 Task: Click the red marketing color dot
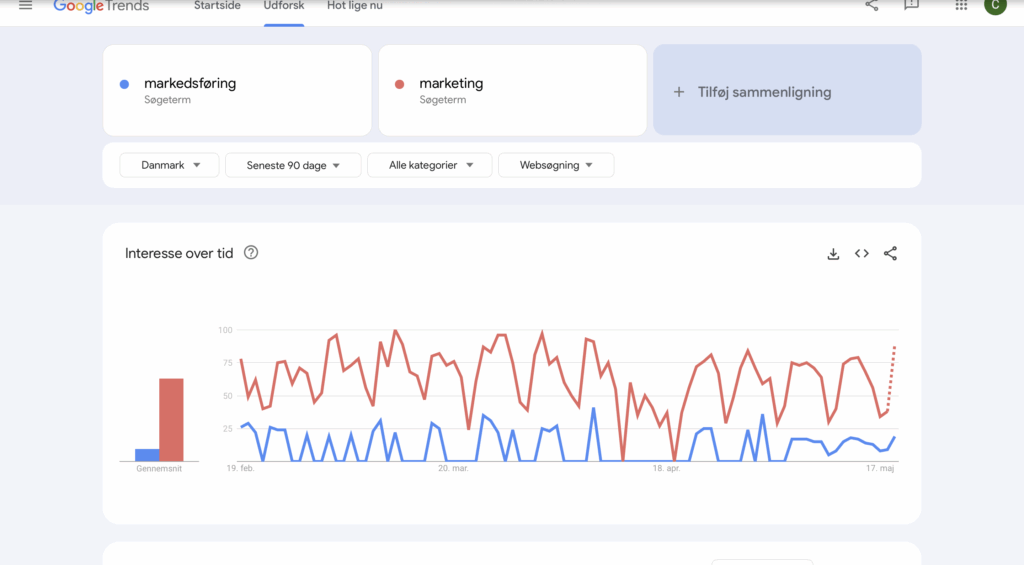tap(399, 84)
